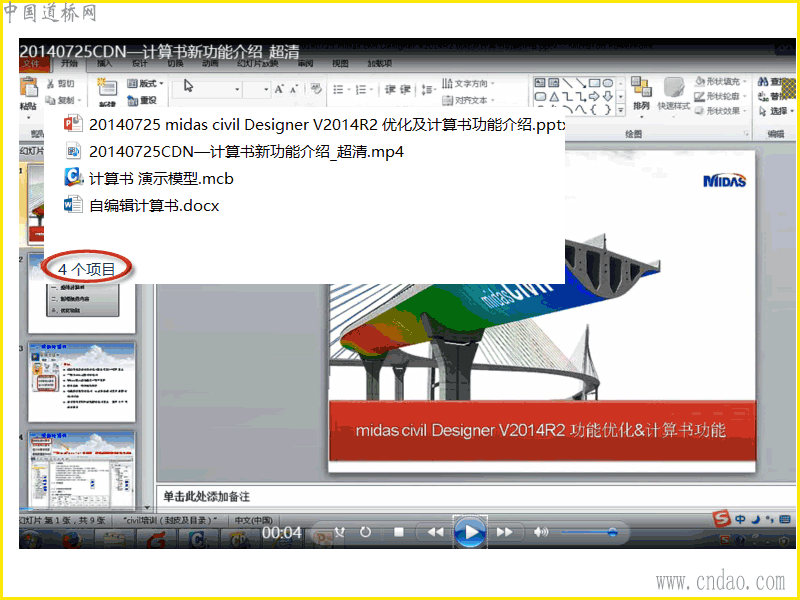Click the Increase Font Size icon
The image size is (800, 600).
(x=279, y=89)
